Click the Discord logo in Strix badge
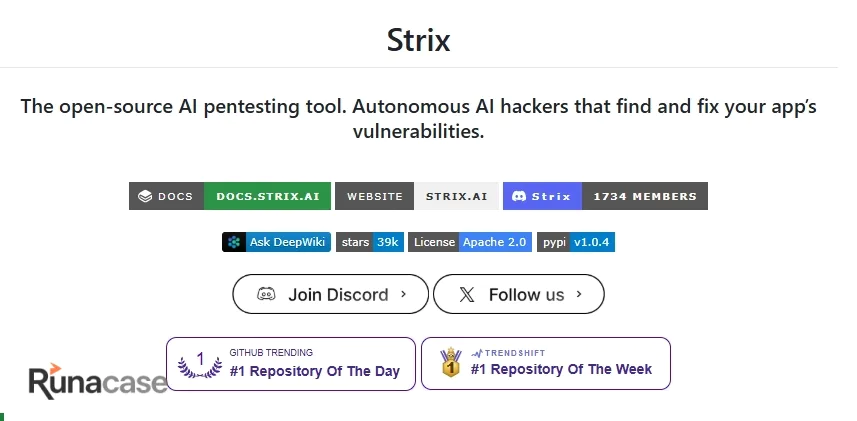The image size is (857, 421). tap(519, 196)
